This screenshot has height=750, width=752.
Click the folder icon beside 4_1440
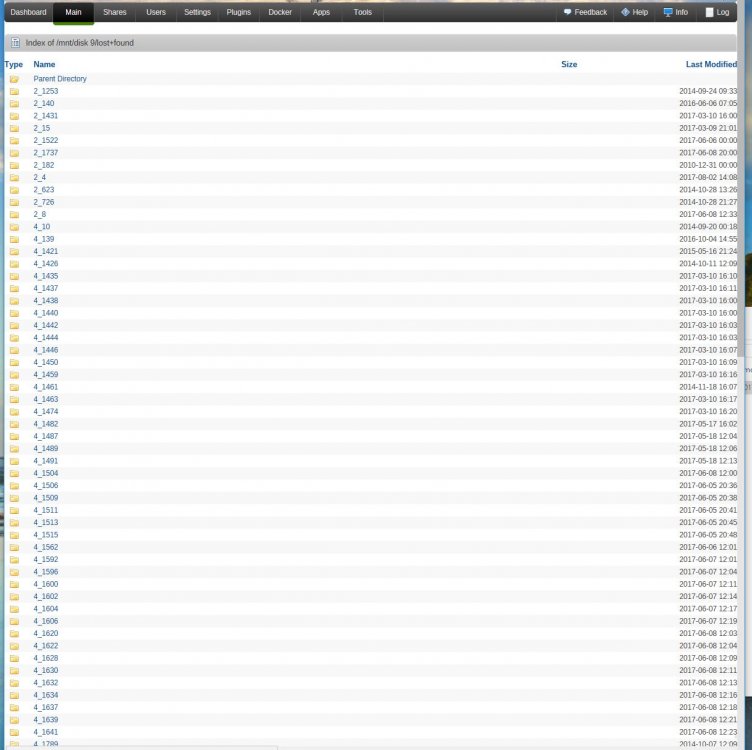[x=14, y=313]
